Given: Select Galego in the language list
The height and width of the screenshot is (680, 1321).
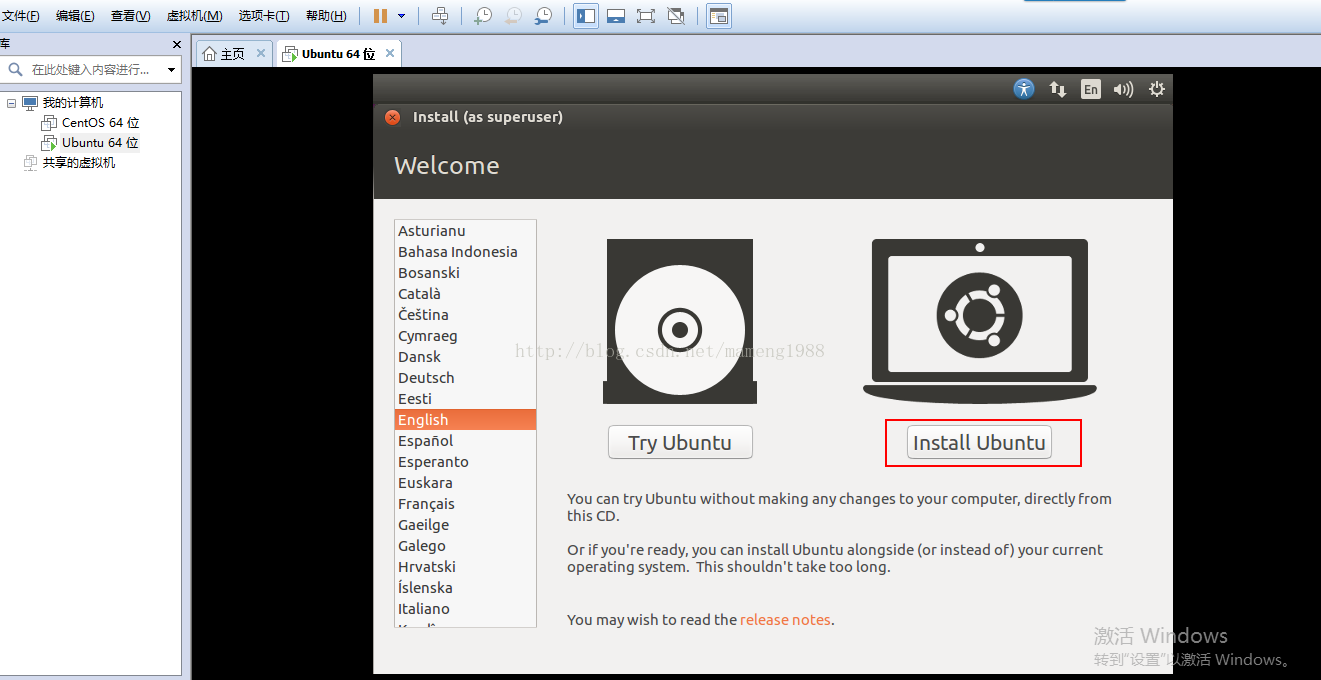Looking at the screenshot, I should coord(466,546).
